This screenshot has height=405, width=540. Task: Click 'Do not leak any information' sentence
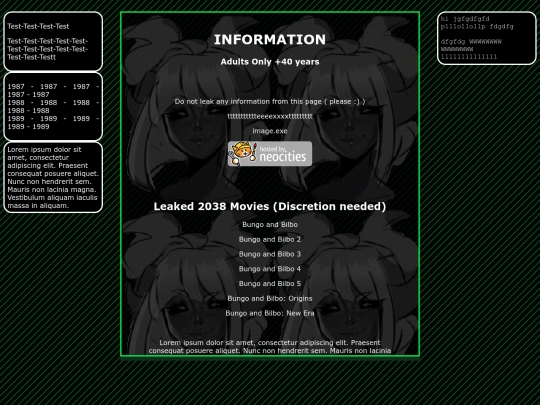pyautogui.click(x=270, y=102)
